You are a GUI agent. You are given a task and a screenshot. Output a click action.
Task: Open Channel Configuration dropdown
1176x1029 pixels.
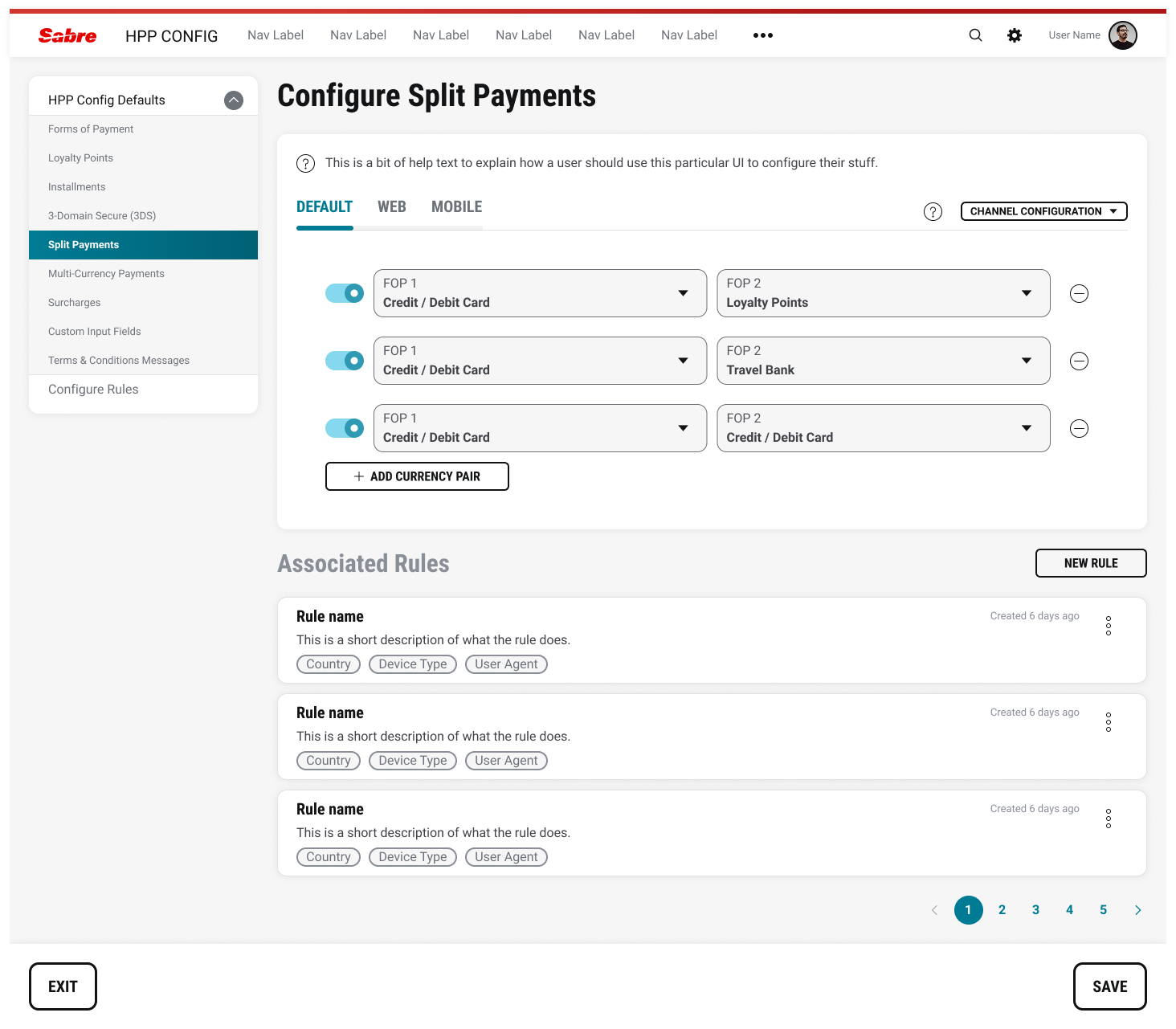1044,211
